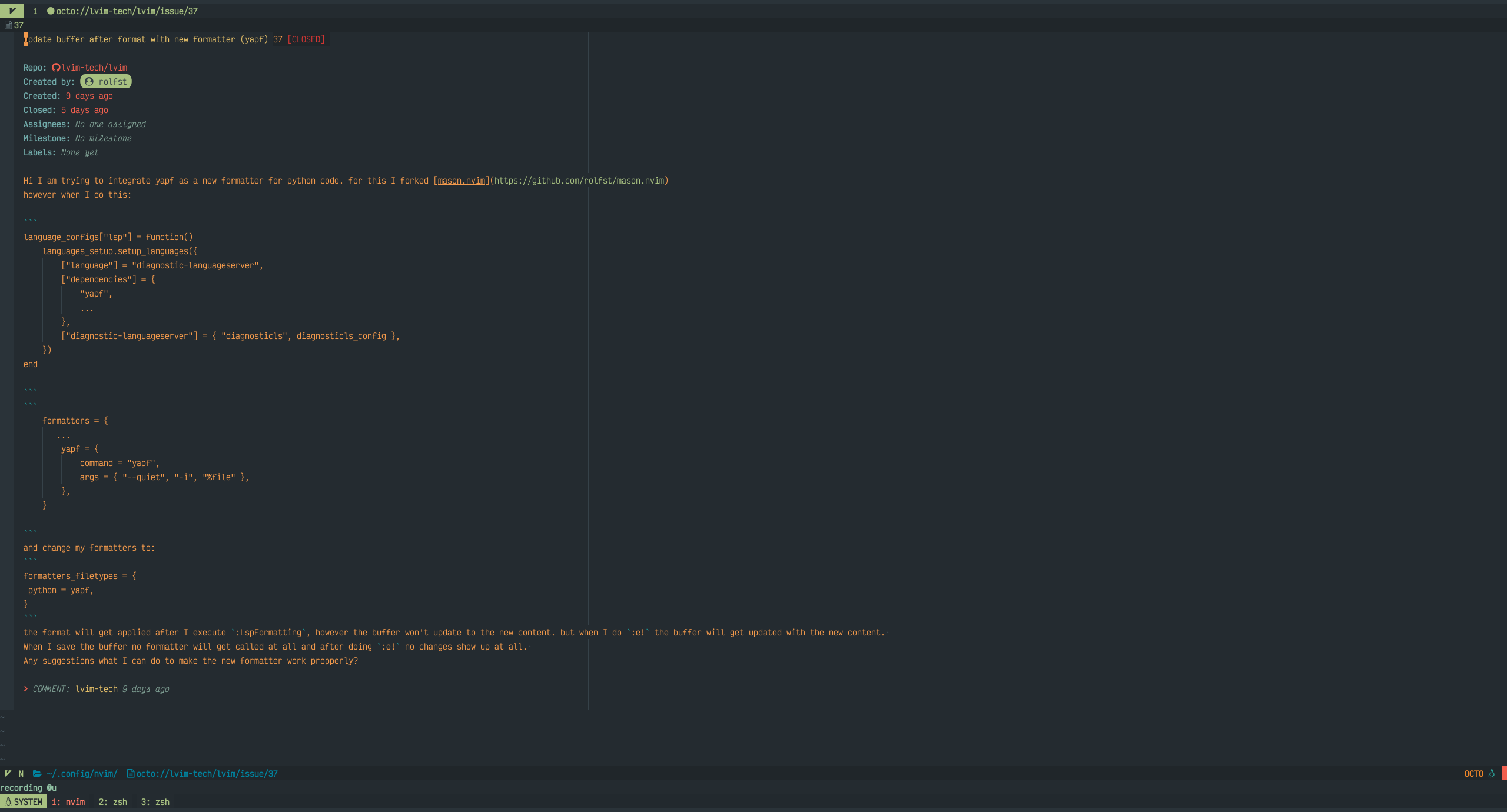Viewport: 1507px width, 812px height.
Task: Click the Vim logo in tabline
Action: tap(12, 11)
